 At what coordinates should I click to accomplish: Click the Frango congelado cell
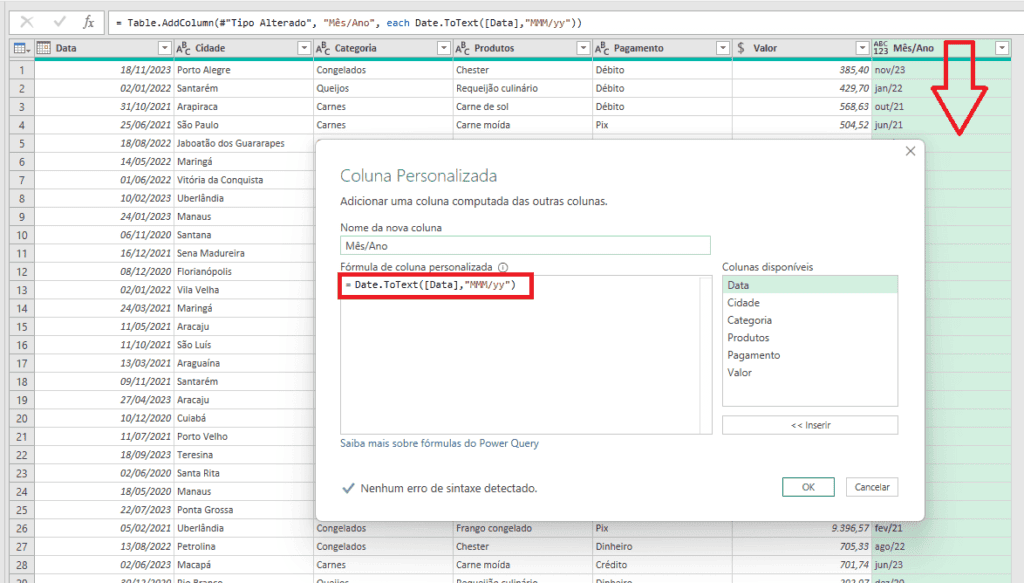point(523,528)
